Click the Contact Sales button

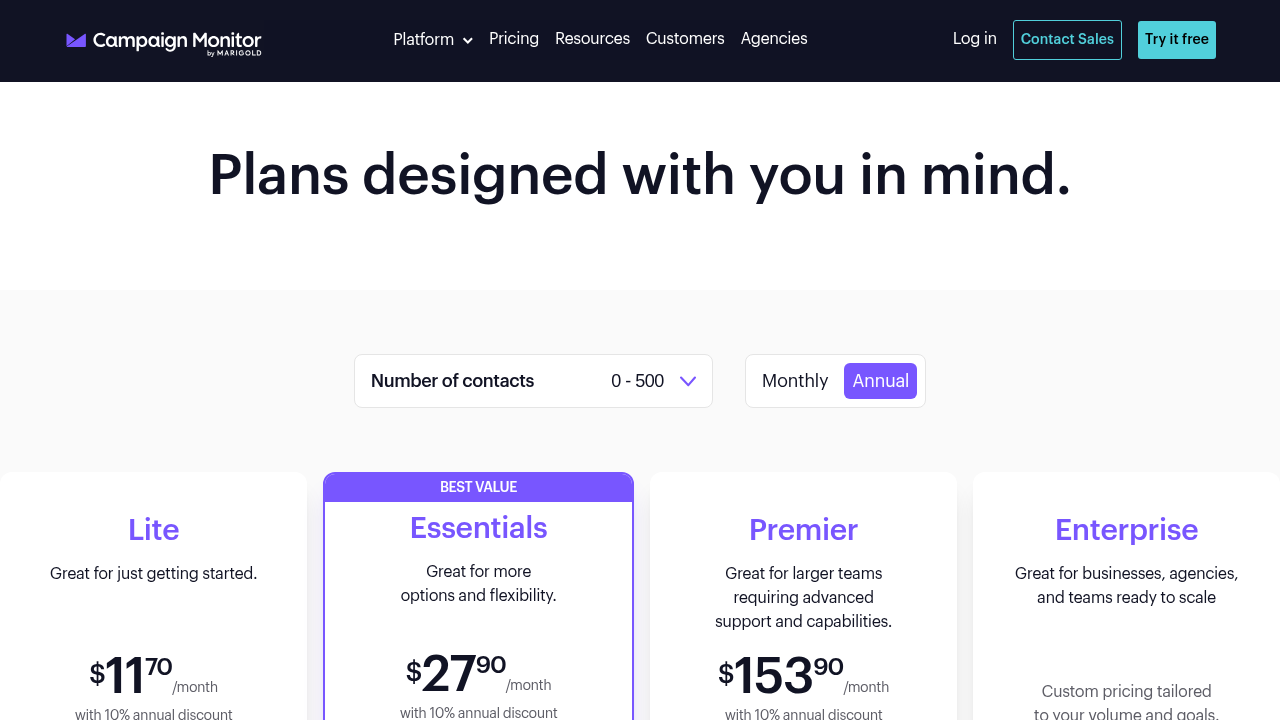[1067, 40]
